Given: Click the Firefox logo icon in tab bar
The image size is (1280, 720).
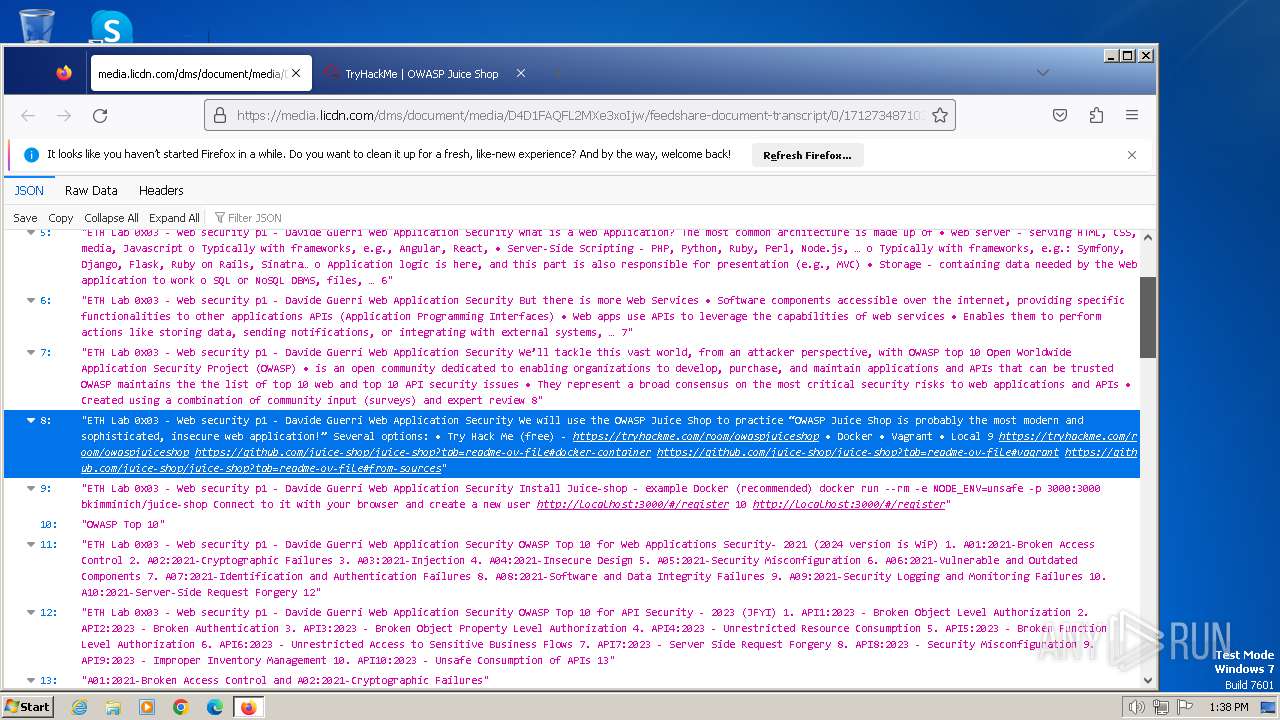Looking at the screenshot, I should coord(64,73).
